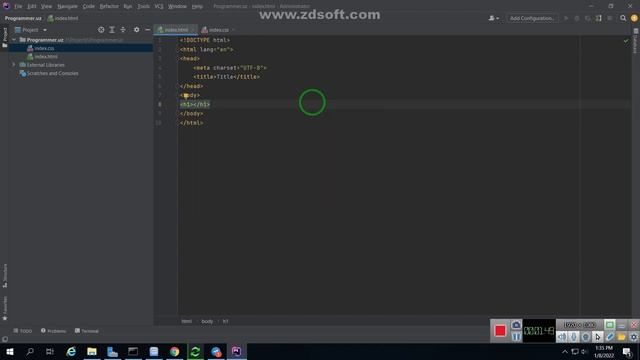Open the TODO tool window
This screenshot has width=640, height=360.
click(x=22, y=331)
